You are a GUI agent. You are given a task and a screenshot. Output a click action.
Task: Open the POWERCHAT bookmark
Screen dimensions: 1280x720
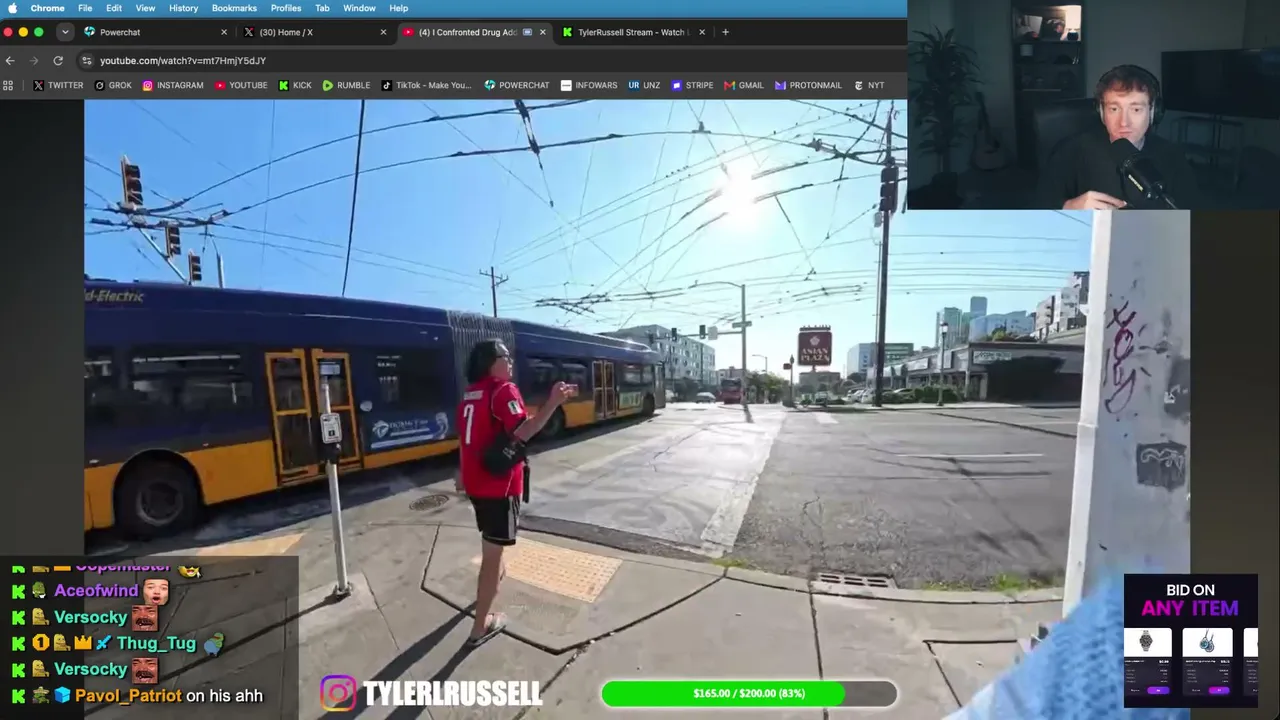click(x=517, y=85)
